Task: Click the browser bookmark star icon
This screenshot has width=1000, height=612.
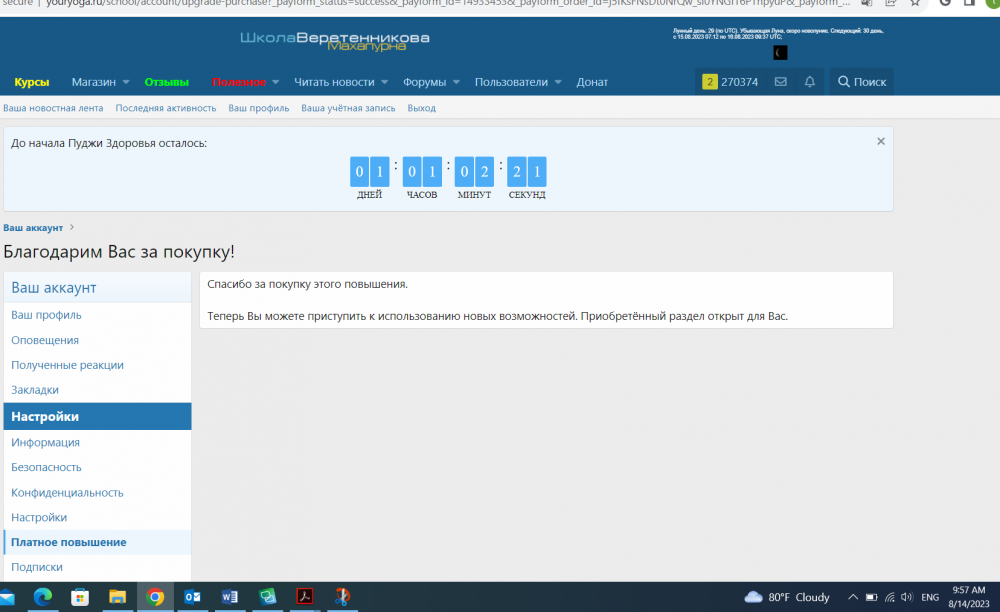Action: point(915,3)
